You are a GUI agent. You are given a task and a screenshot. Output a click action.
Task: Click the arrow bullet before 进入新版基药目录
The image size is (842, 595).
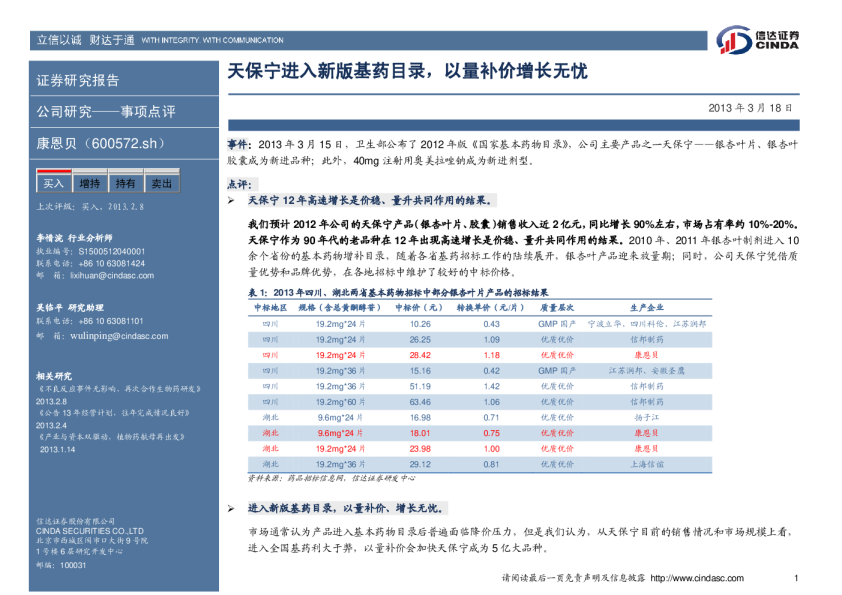231,508
